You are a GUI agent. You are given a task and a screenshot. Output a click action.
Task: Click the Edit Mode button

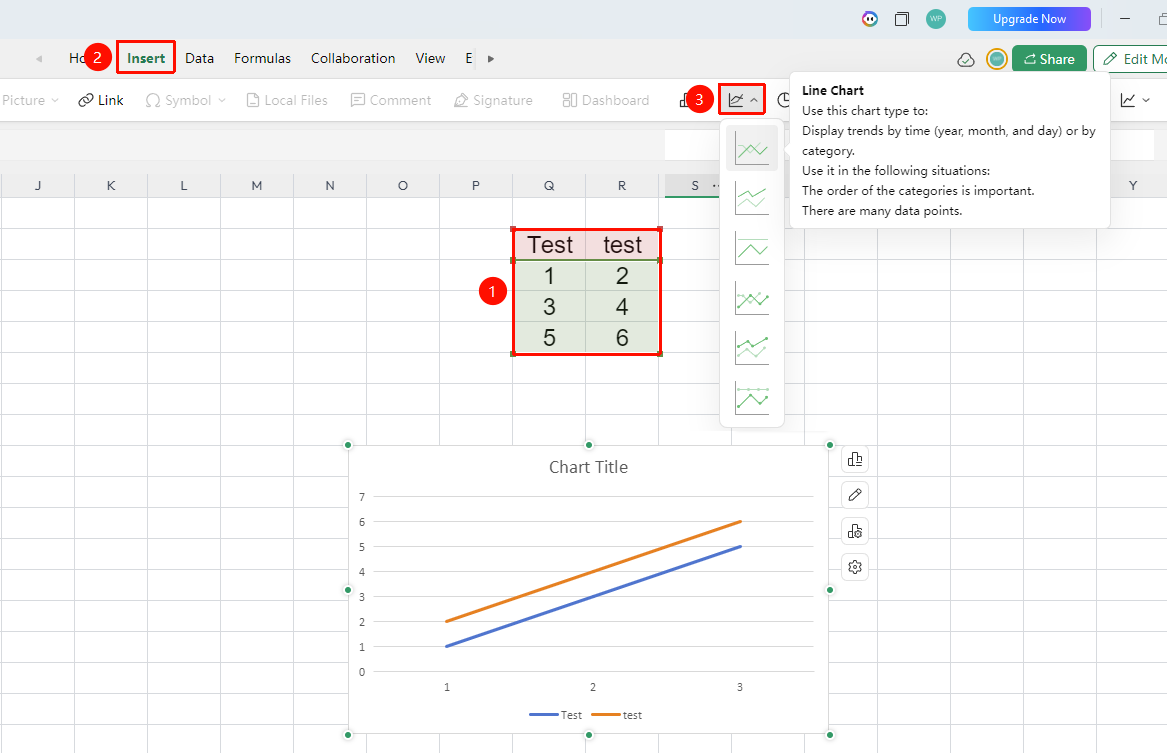click(x=1130, y=59)
